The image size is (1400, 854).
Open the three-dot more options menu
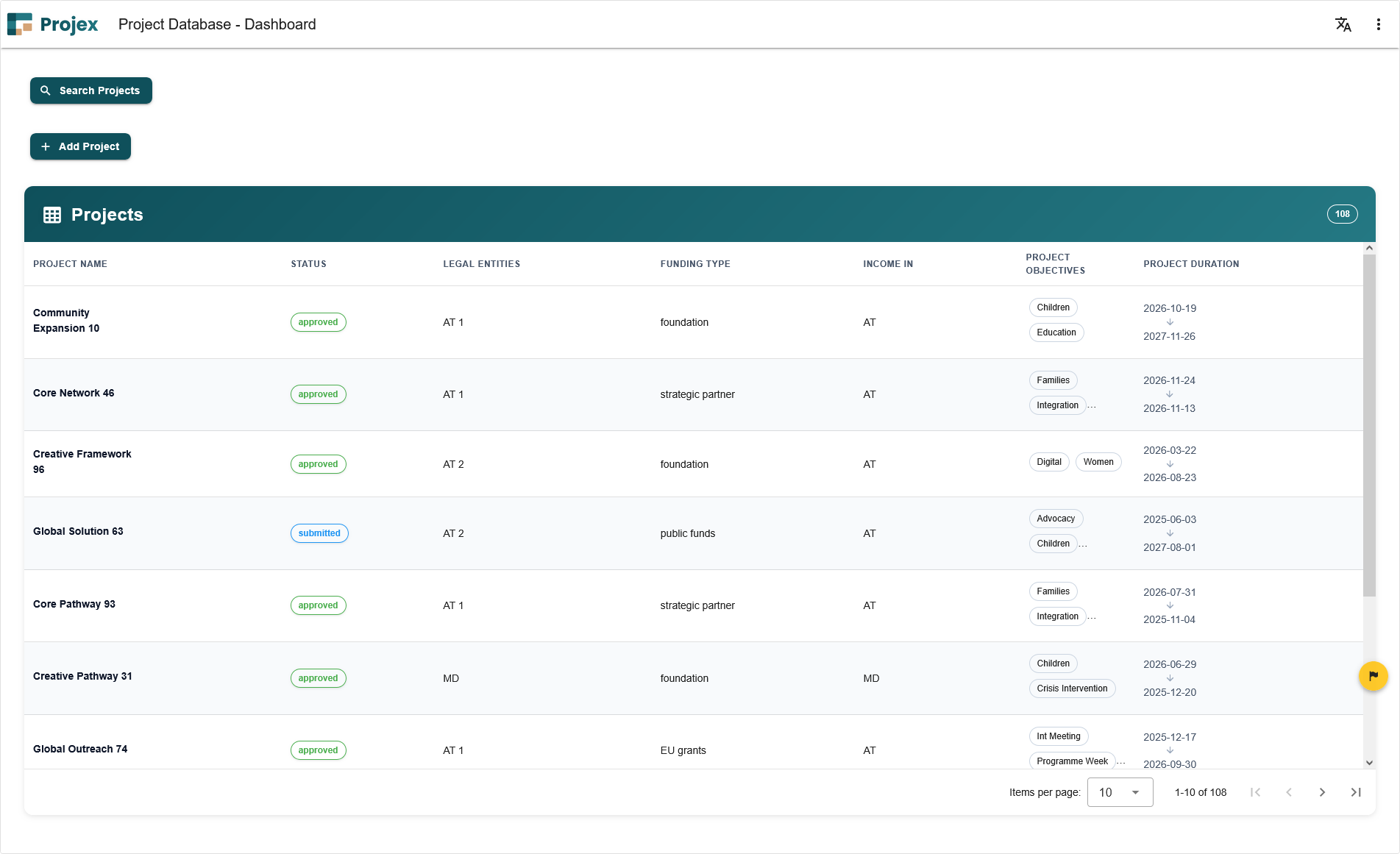pos(1378,24)
